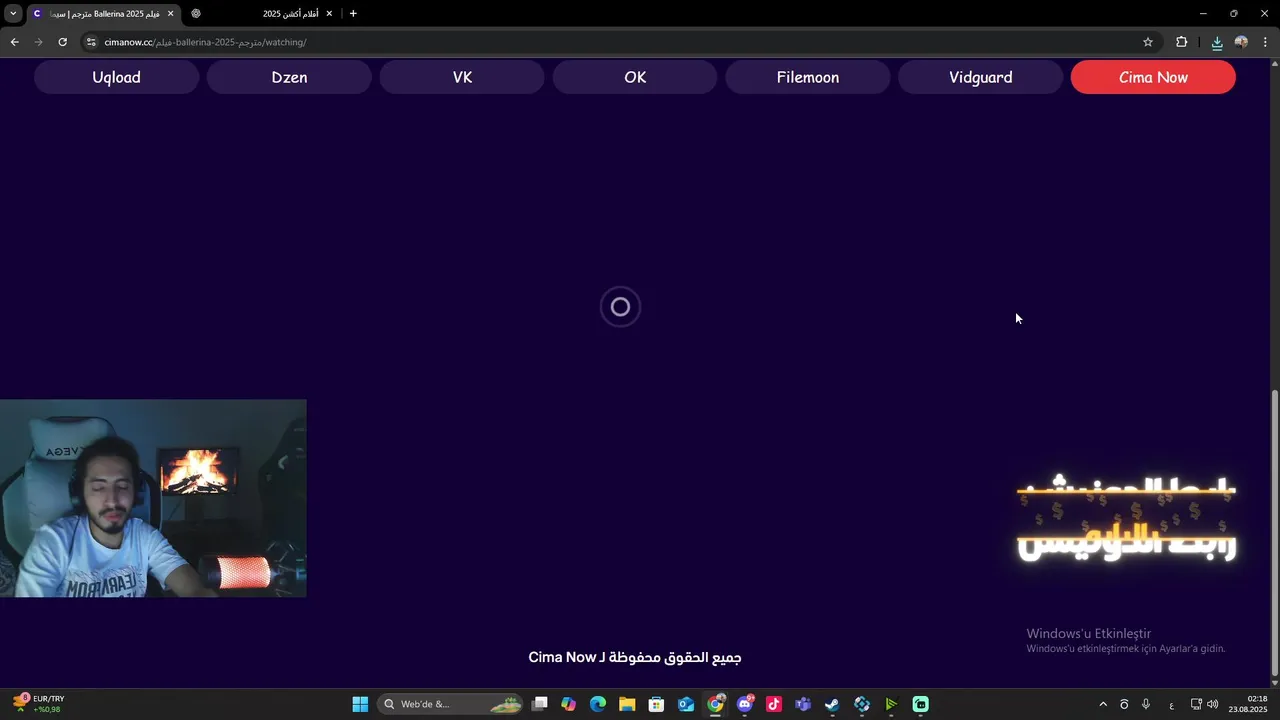This screenshot has height=720, width=1280.
Task: Open the Windows Start menu
Action: [x=360, y=704]
